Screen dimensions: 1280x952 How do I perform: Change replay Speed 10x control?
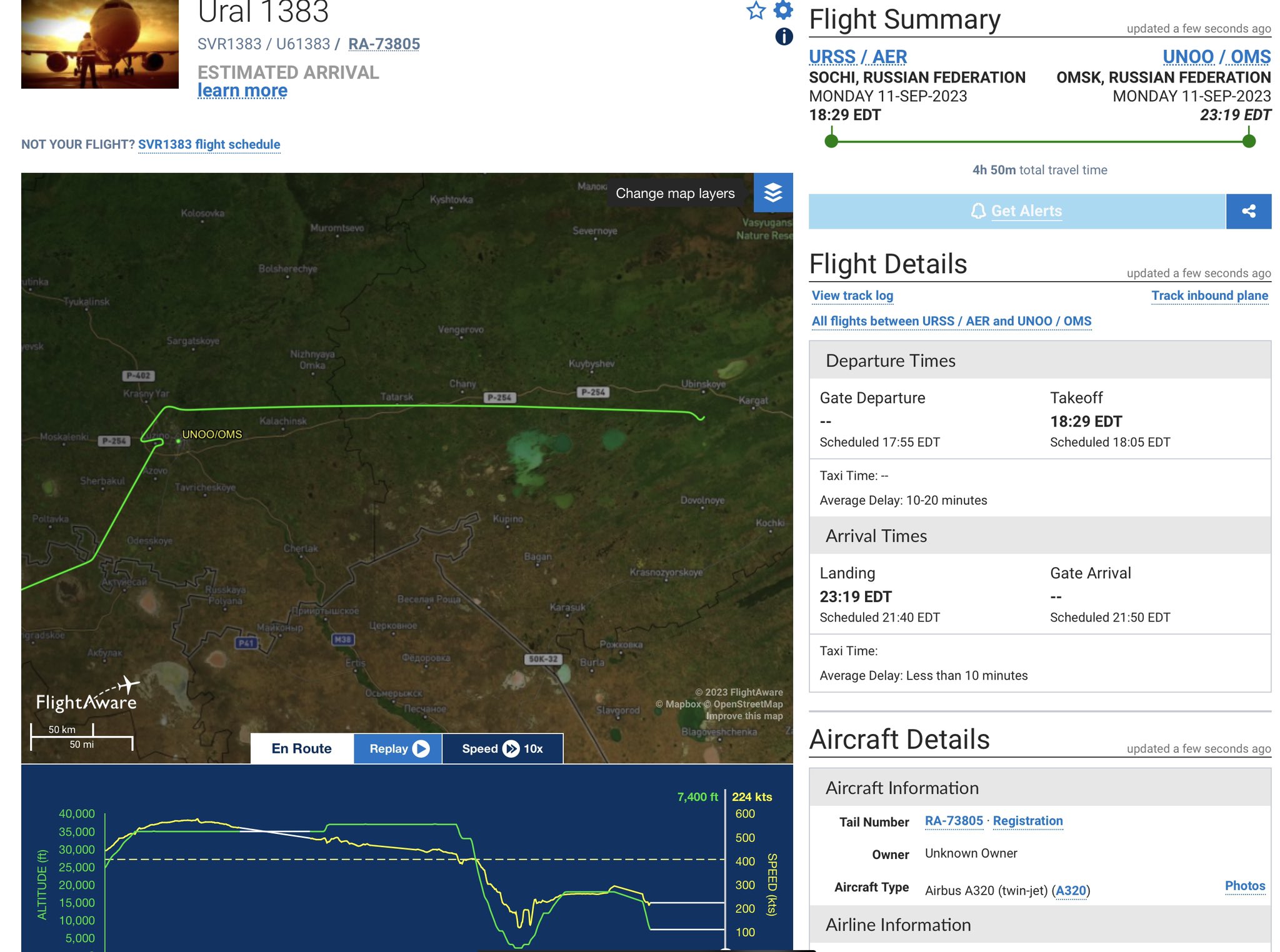[x=502, y=748]
